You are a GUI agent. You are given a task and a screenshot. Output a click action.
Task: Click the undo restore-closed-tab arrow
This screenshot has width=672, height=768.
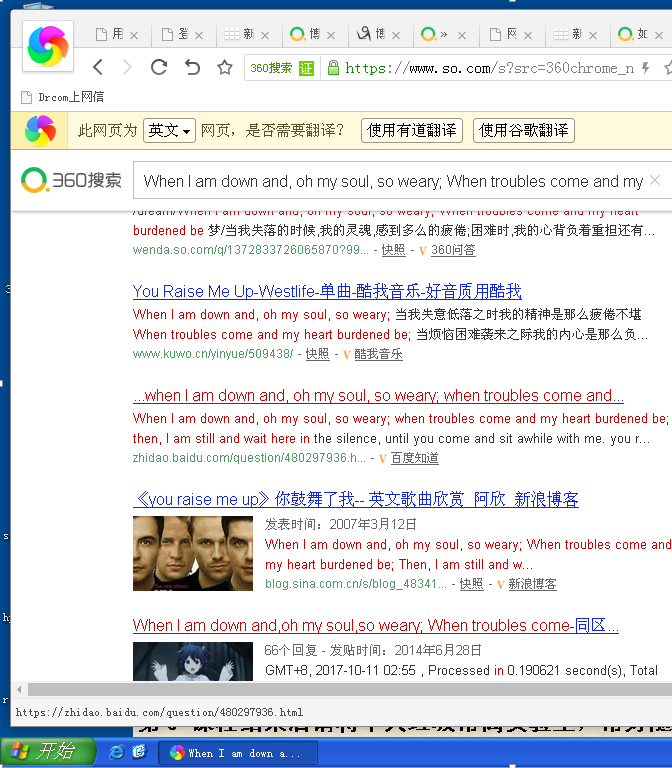(192, 67)
